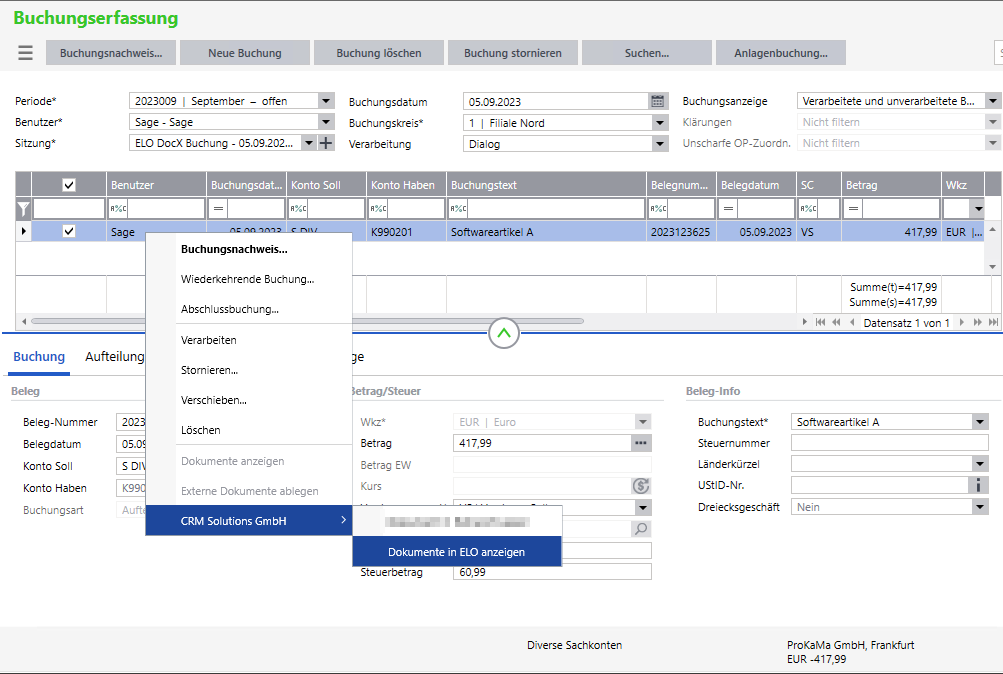Expand the Buchungsanzeige dropdown
The image size is (1003, 674).
(992, 100)
